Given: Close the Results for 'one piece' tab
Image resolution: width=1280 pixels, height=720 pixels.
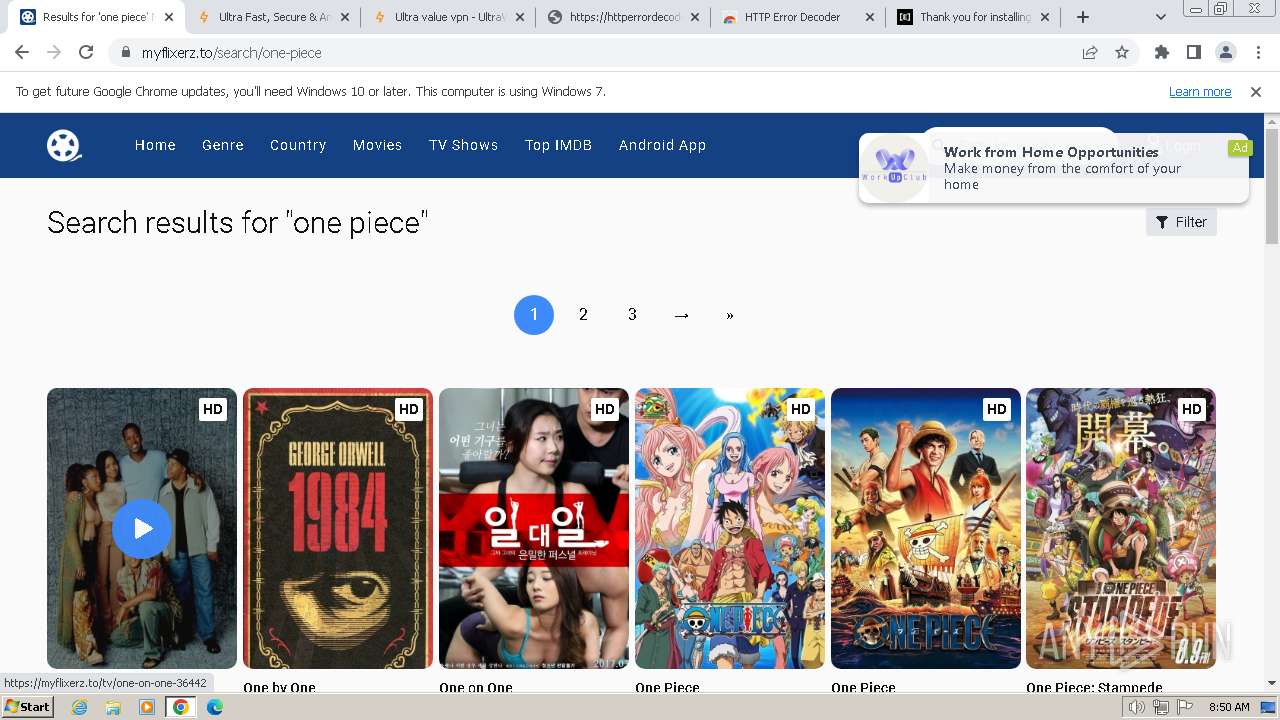Looking at the screenshot, I should pos(169,17).
